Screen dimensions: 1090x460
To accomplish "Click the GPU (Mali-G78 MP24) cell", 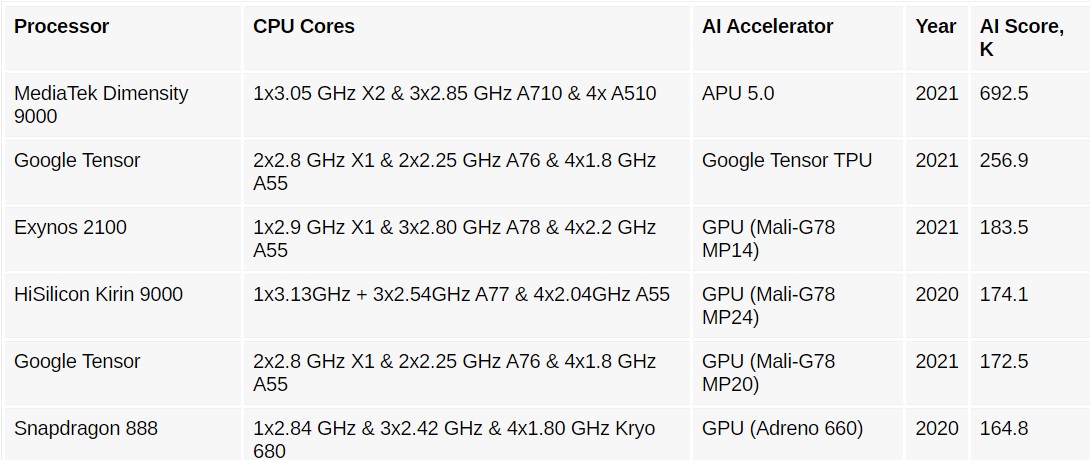I will (768, 305).
